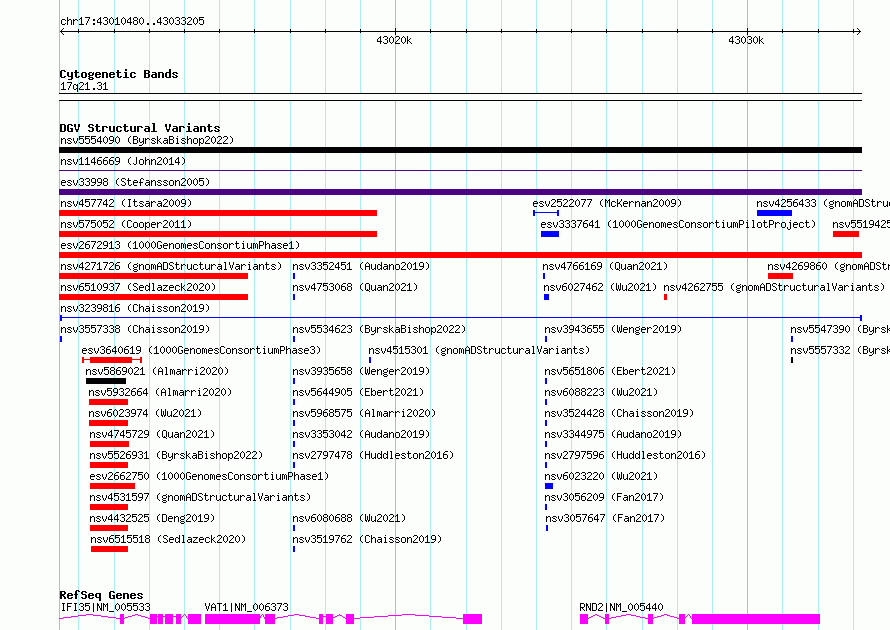Click nsv575052 (Cooper2011) variant label
The image size is (890, 630).
pos(126,224)
